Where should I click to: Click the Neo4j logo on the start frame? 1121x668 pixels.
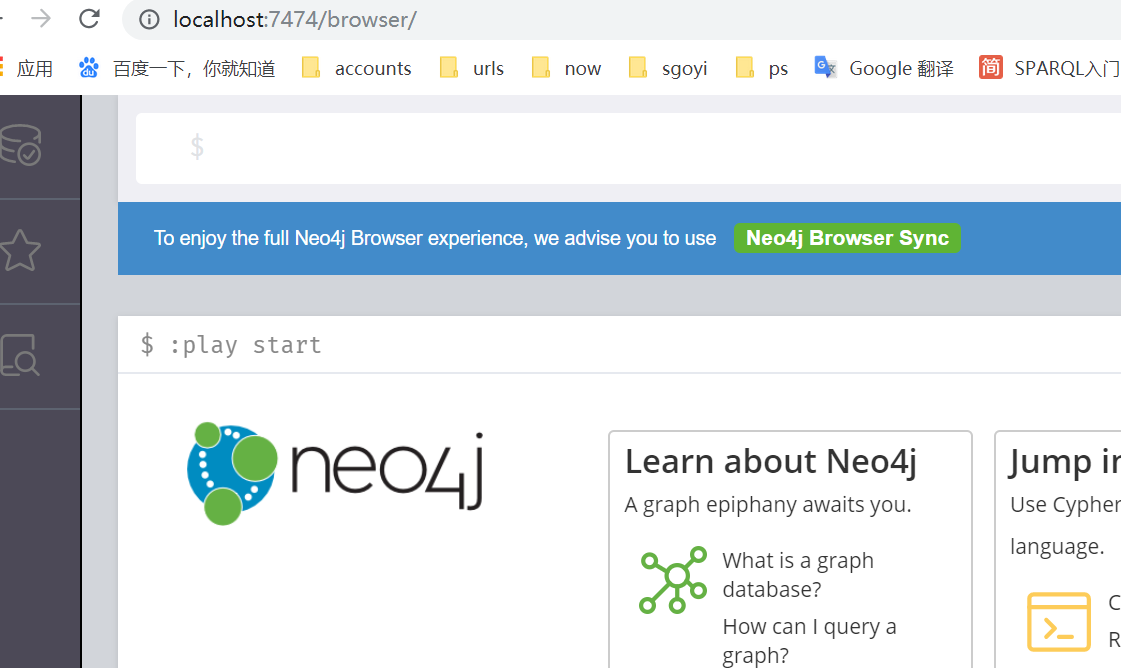[336, 470]
